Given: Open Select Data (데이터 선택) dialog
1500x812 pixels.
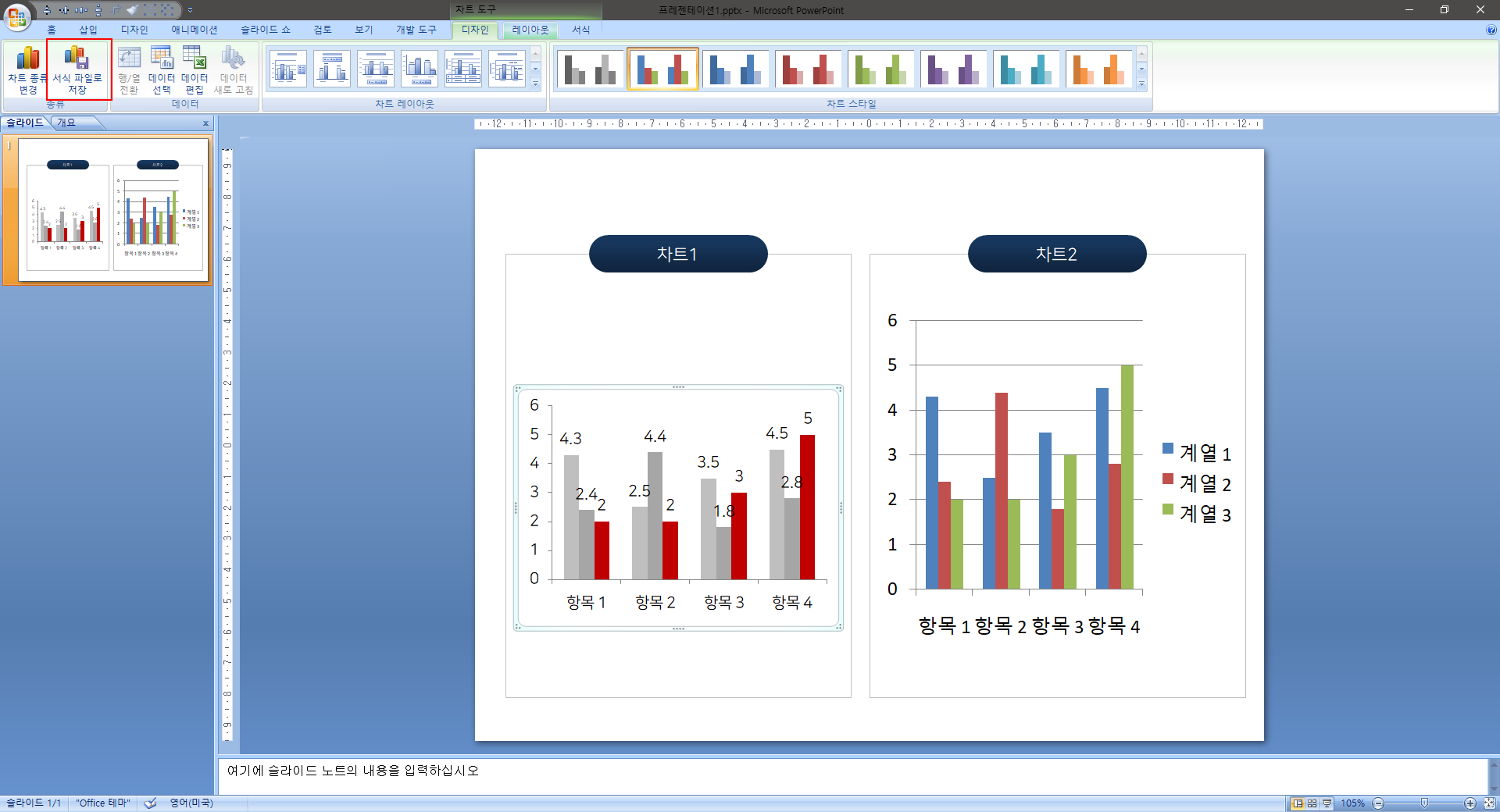Looking at the screenshot, I should coord(162,69).
